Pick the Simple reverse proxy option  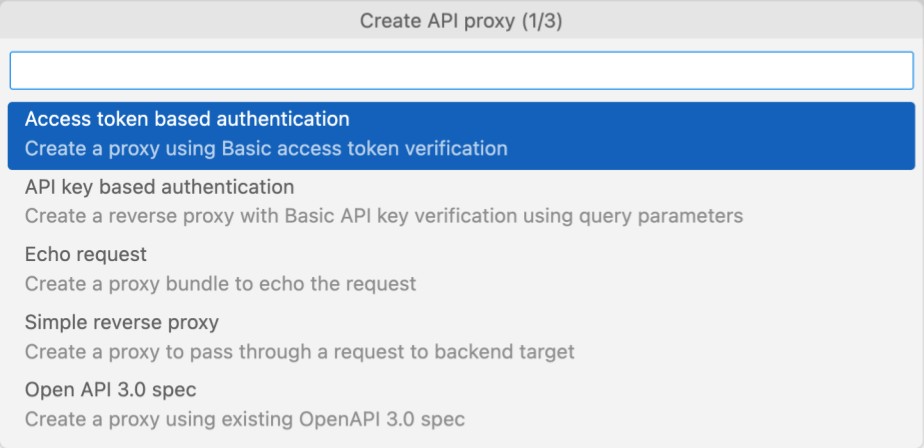coord(121,323)
